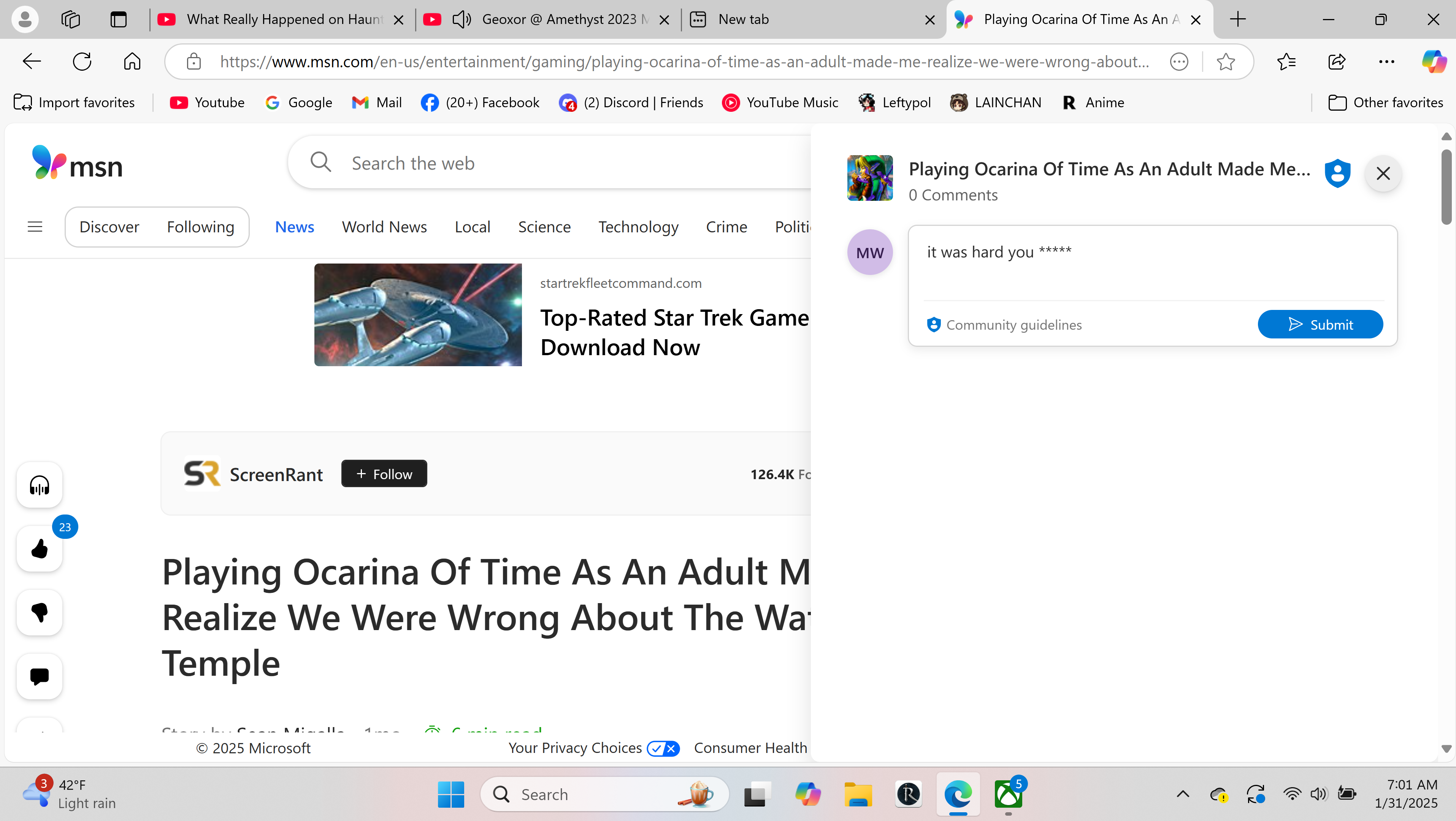Open the msn hamburger menu
This screenshot has height=821, width=1456.
[x=35, y=227]
